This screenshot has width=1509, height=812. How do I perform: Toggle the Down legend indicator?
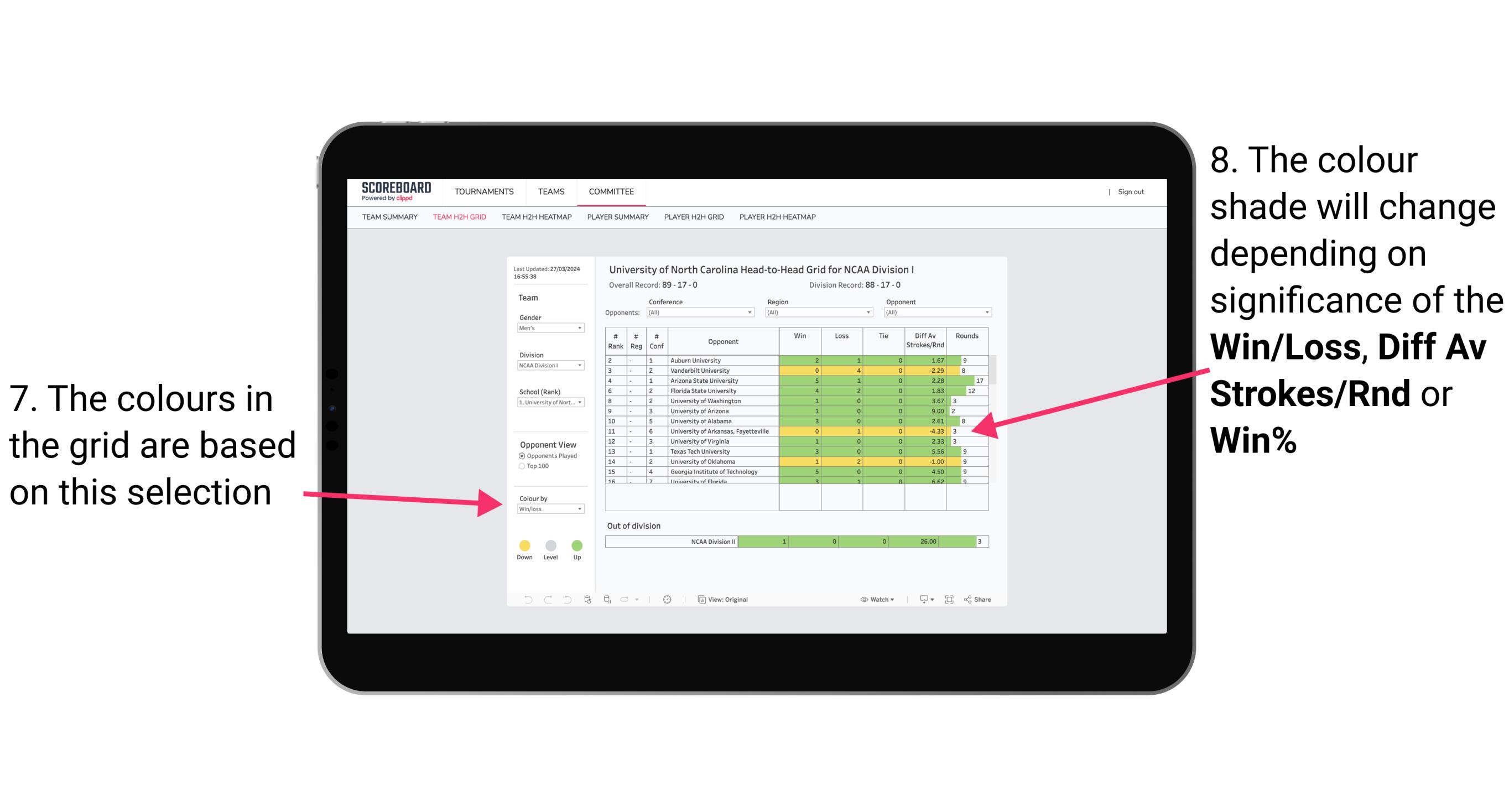click(524, 545)
